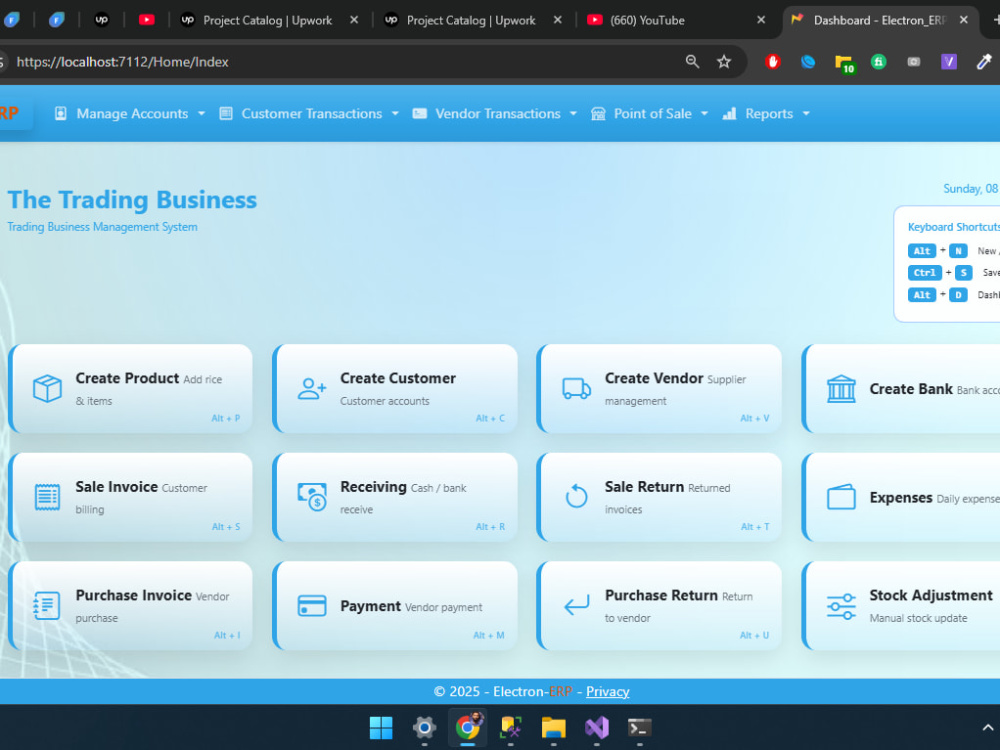This screenshot has width=1000, height=750.
Task: Click the Create Bank building icon
Action: pos(841,388)
